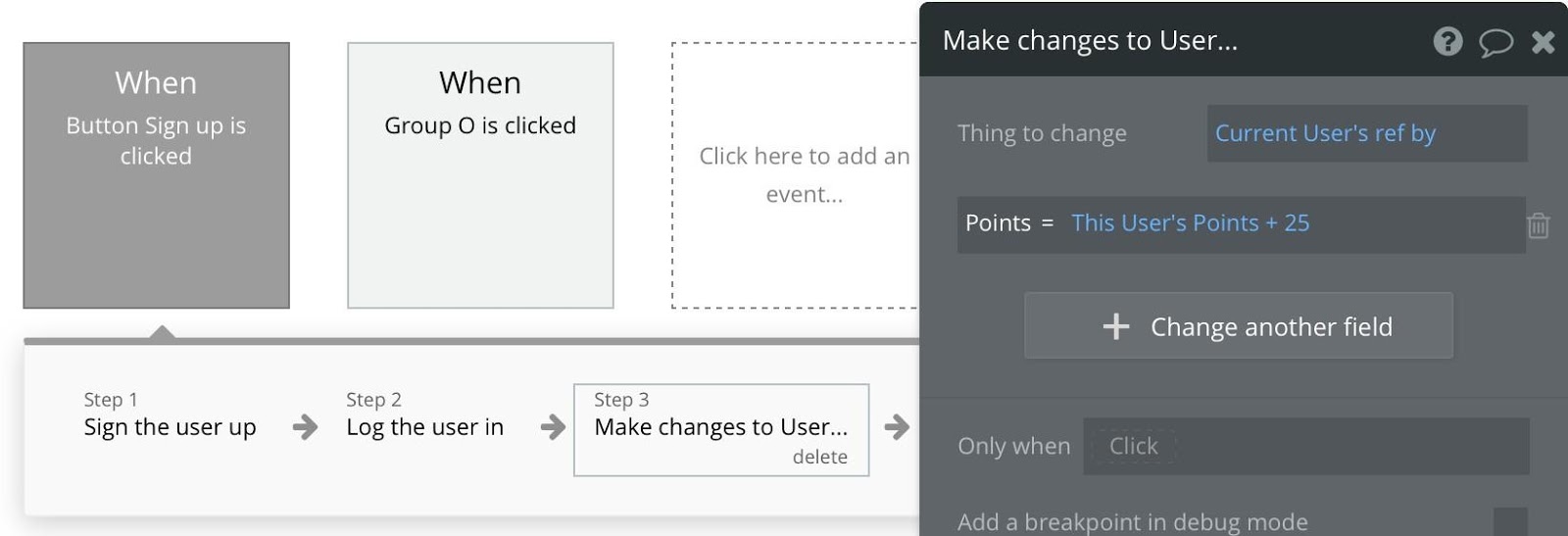The height and width of the screenshot is (536, 1568).
Task: Edit the This User's Points + 25 expression
Action: [x=1190, y=223]
